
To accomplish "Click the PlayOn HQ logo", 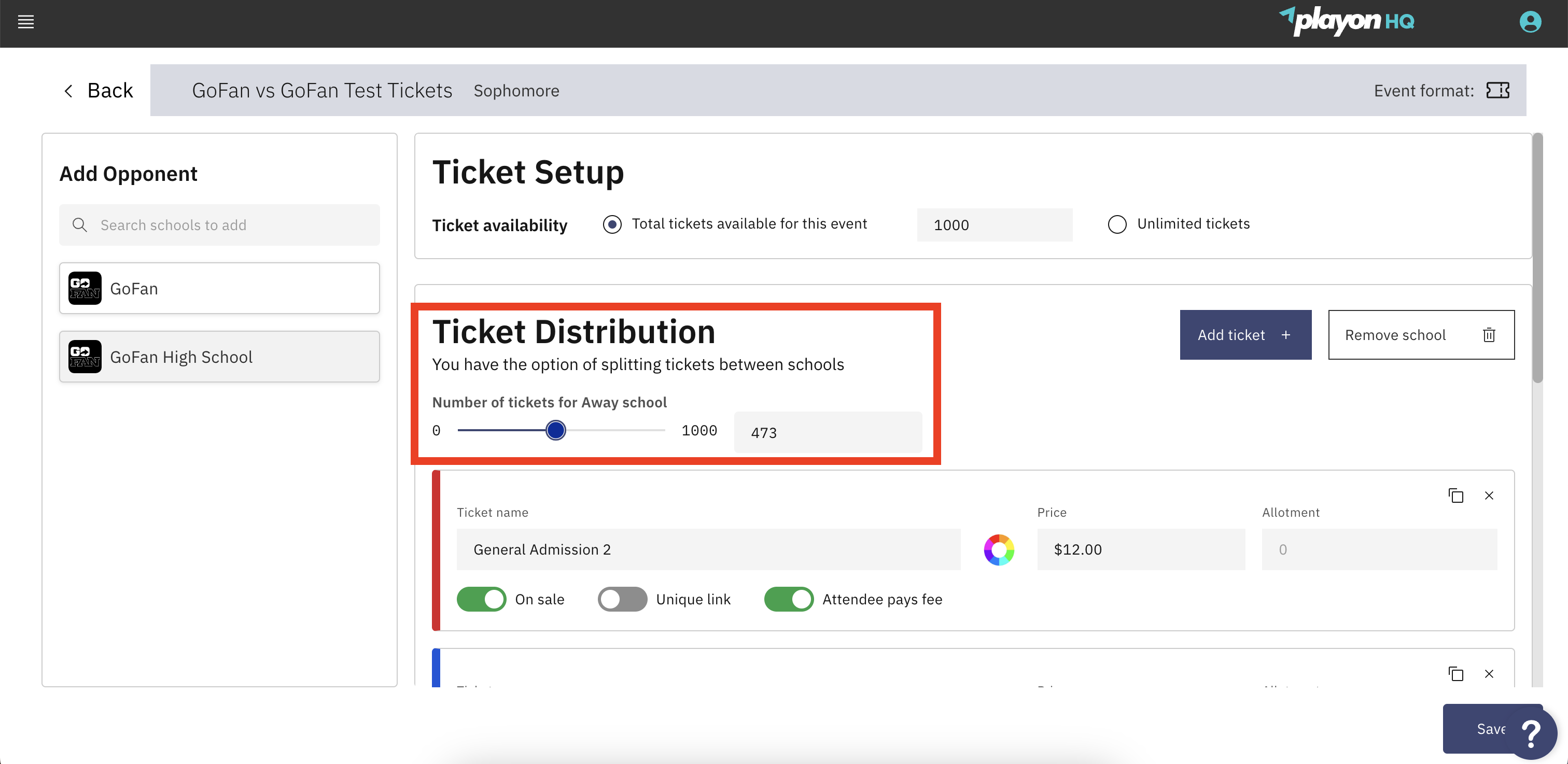I will pos(1348,22).
